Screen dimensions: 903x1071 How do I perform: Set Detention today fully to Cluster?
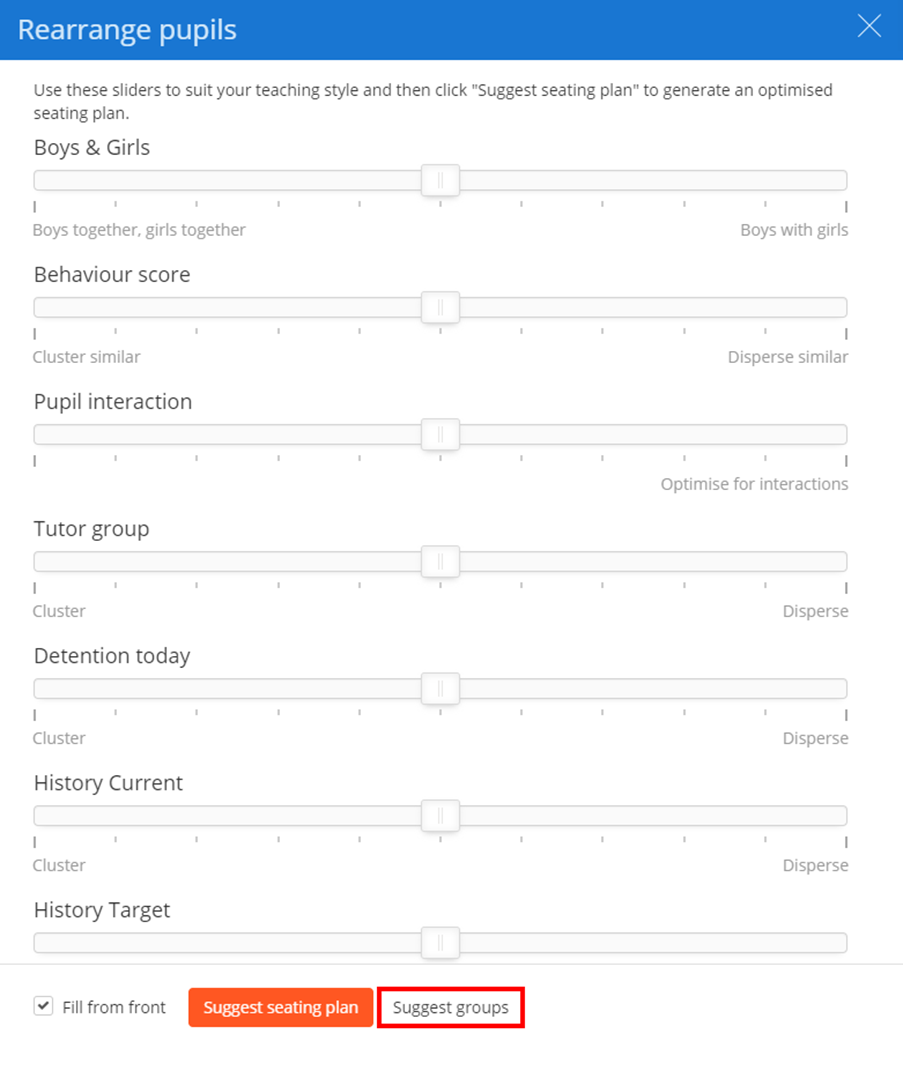point(40,688)
